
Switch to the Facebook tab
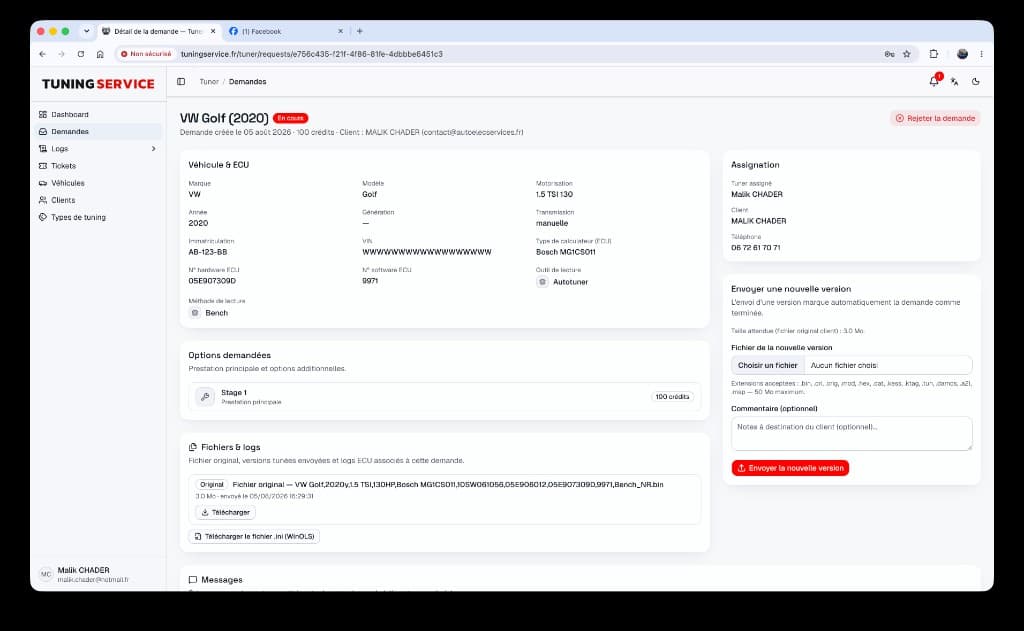click(287, 31)
